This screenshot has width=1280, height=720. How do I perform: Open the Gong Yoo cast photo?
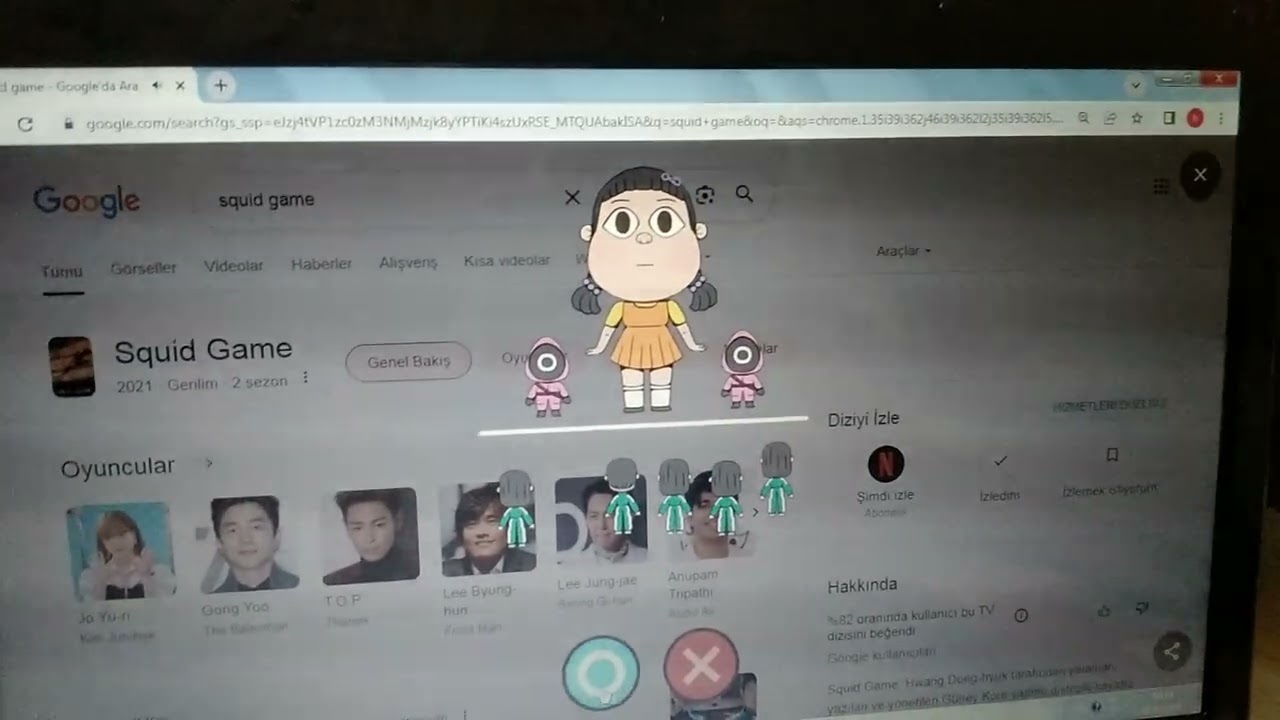click(248, 543)
